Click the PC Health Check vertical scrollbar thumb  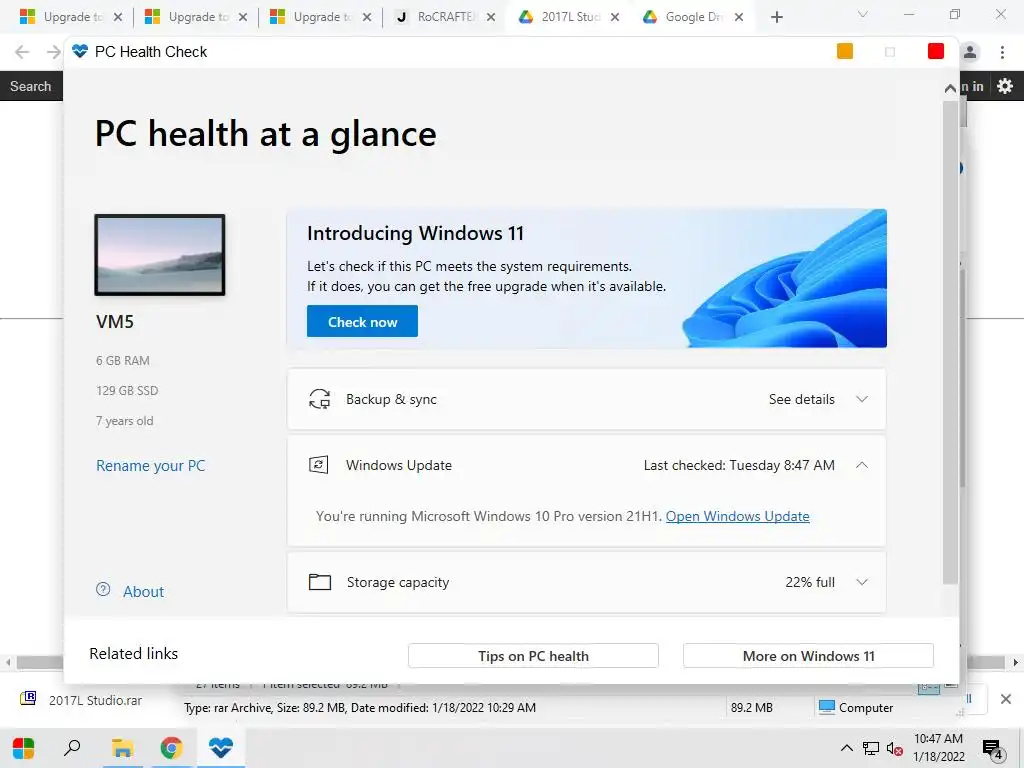click(950, 340)
